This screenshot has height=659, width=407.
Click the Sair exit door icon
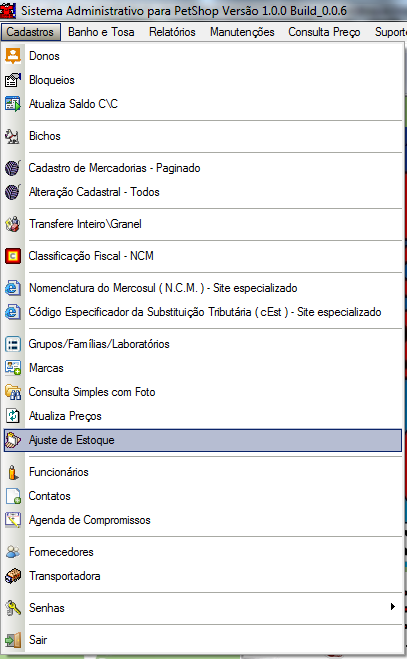13,640
